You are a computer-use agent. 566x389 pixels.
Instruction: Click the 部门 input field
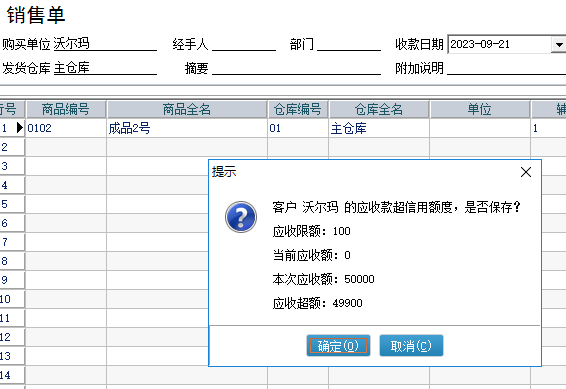tap(349, 44)
